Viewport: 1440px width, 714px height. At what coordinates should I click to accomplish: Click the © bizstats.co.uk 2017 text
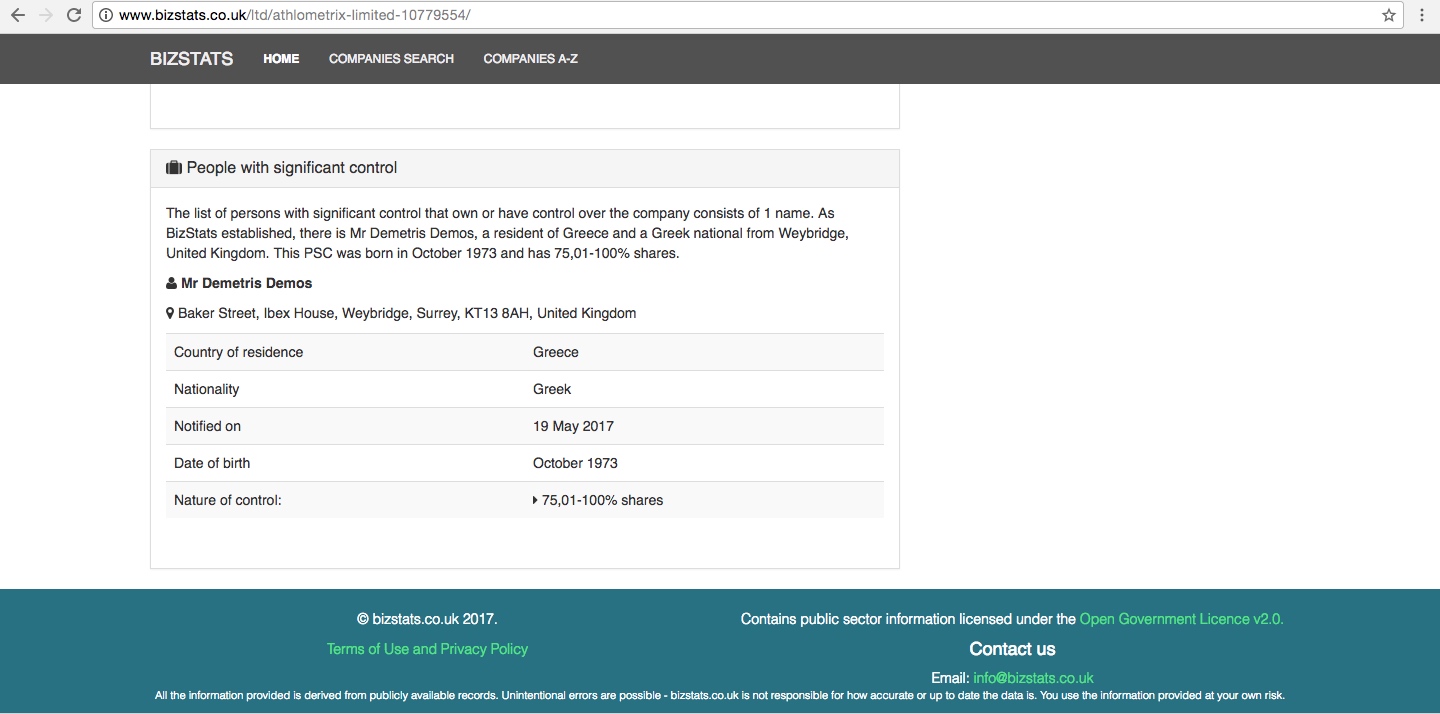click(x=427, y=619)
